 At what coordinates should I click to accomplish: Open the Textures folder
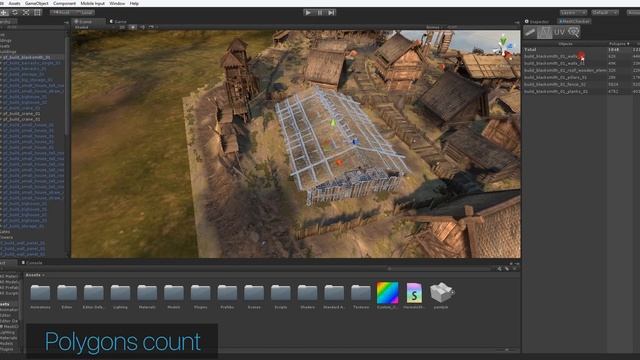click(x=361, y=296)
